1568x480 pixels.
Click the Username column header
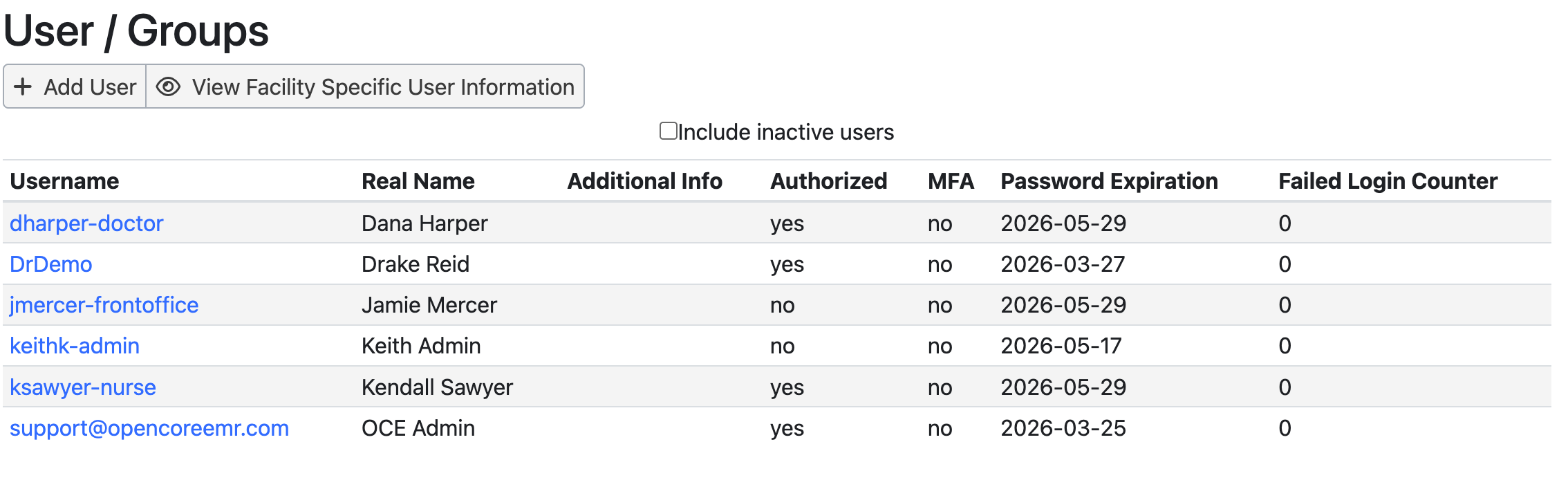pos(64,181)
